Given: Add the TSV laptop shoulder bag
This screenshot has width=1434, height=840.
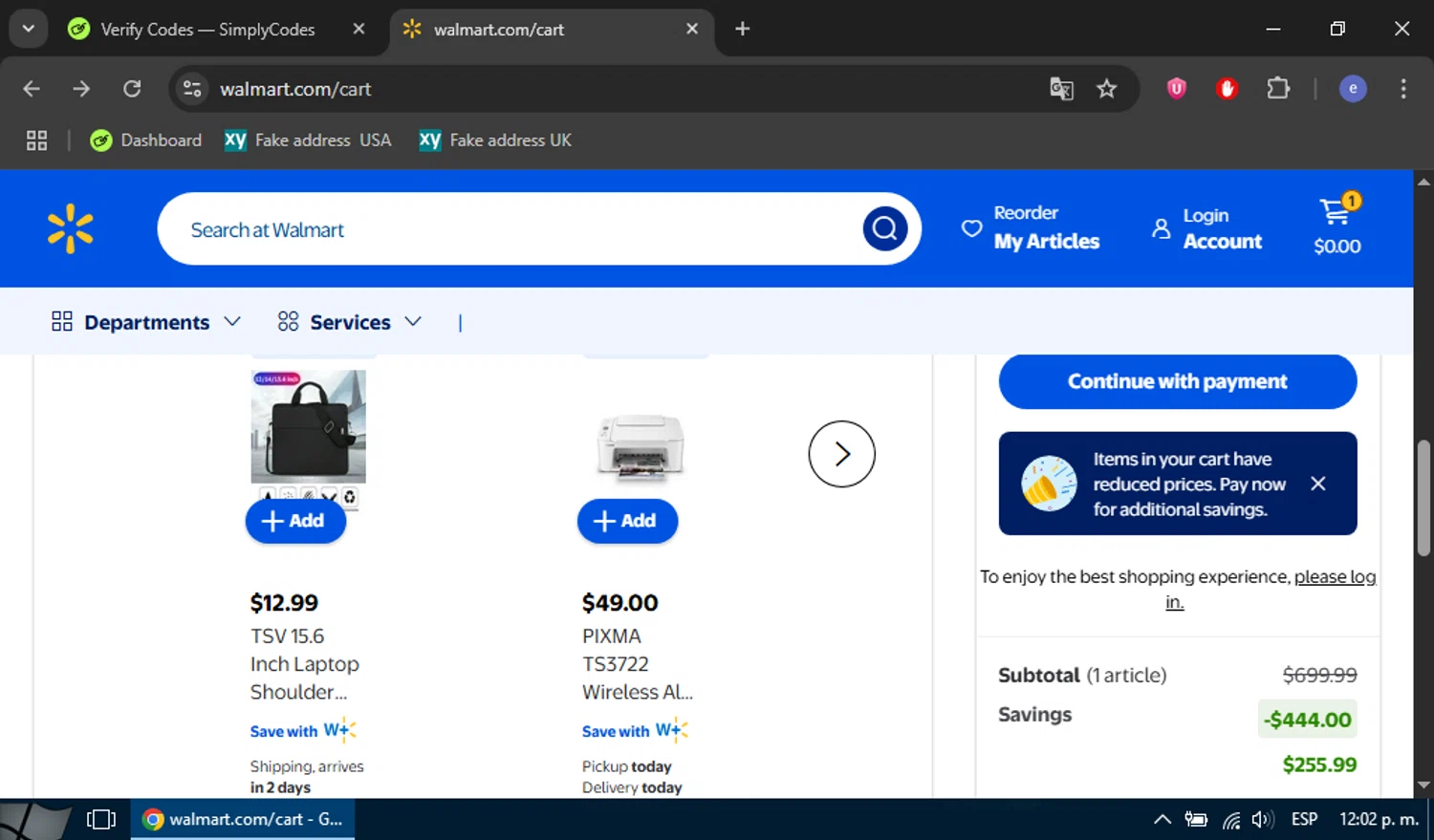Looking at the screenshot, I should click(295, 521).
